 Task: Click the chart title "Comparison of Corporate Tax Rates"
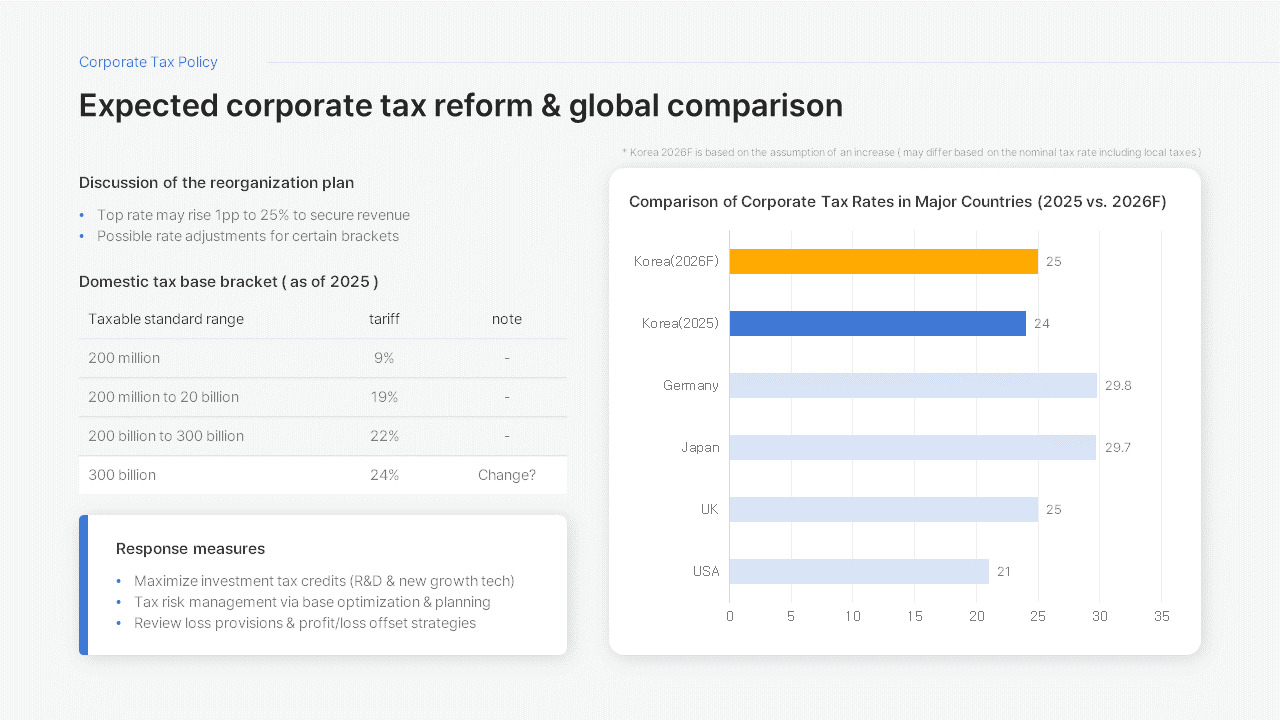pyautogui.click(x=898, y=202)
